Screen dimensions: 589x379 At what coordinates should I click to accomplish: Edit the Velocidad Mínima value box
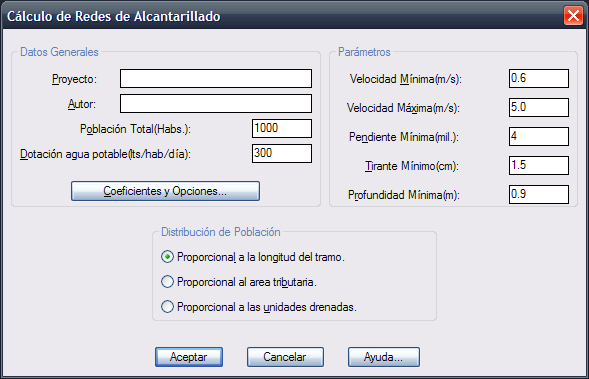(x=539, y=78)
